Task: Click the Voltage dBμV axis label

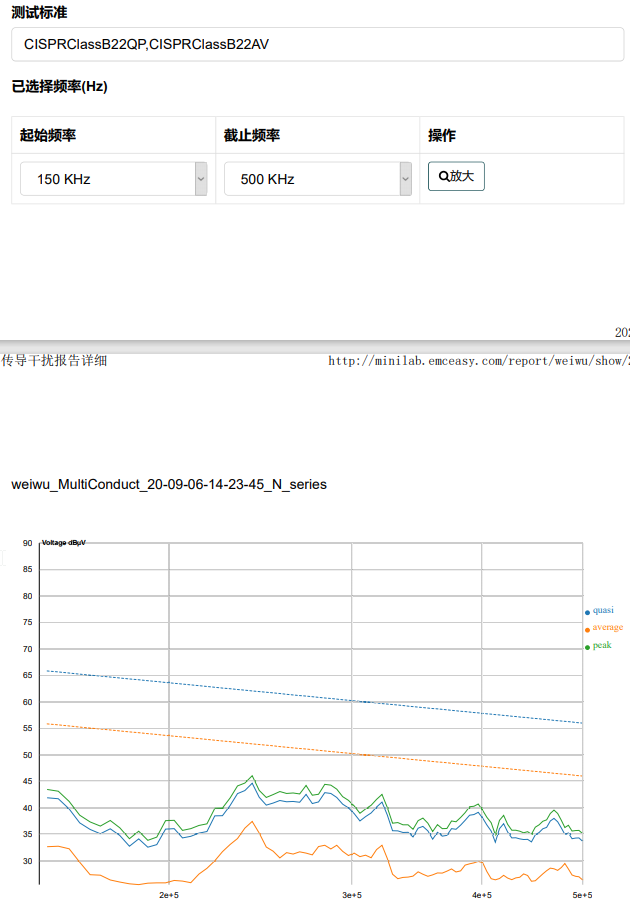Action: (x=64, y=543)
